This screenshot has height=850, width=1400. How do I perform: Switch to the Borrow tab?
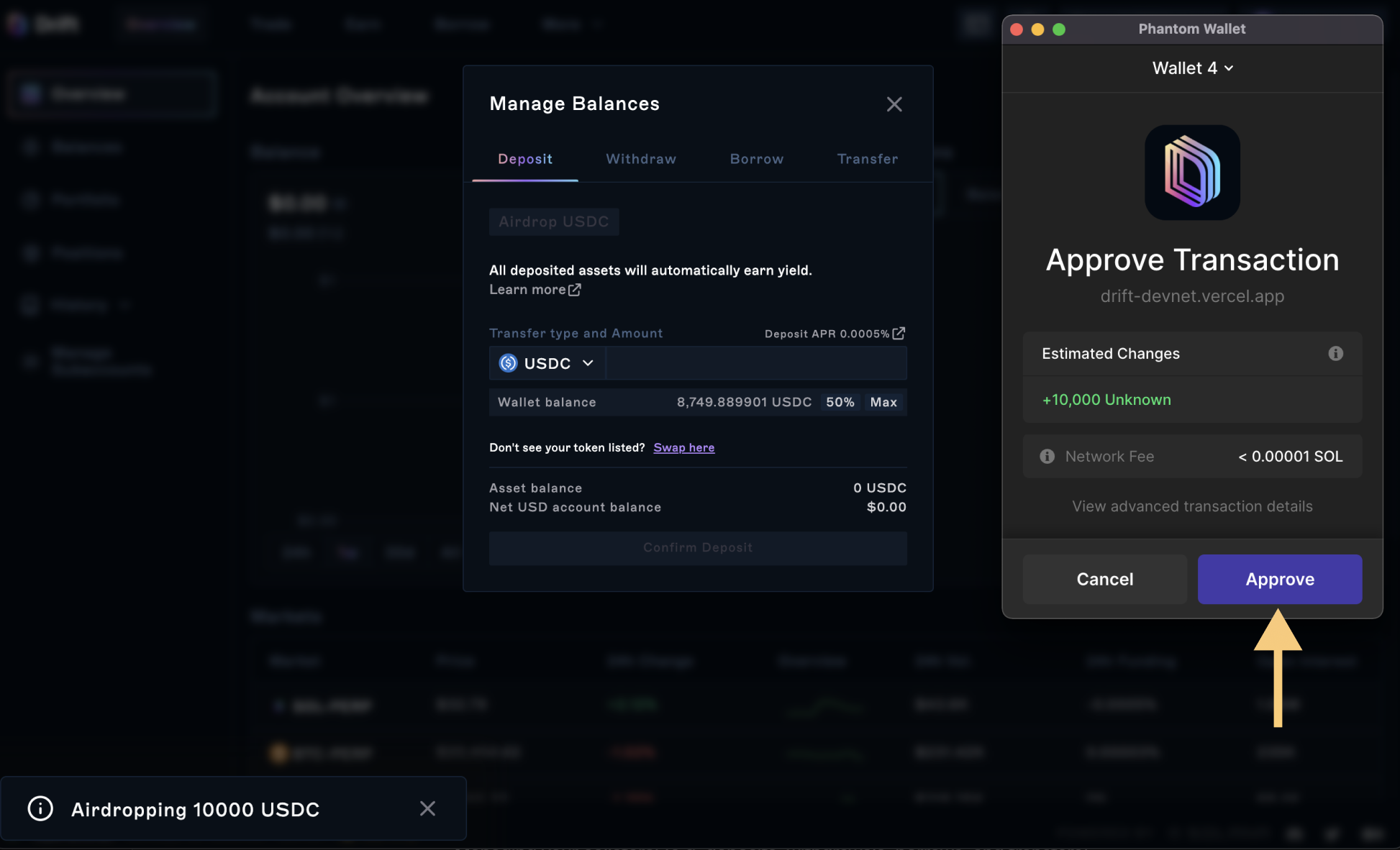756,159
